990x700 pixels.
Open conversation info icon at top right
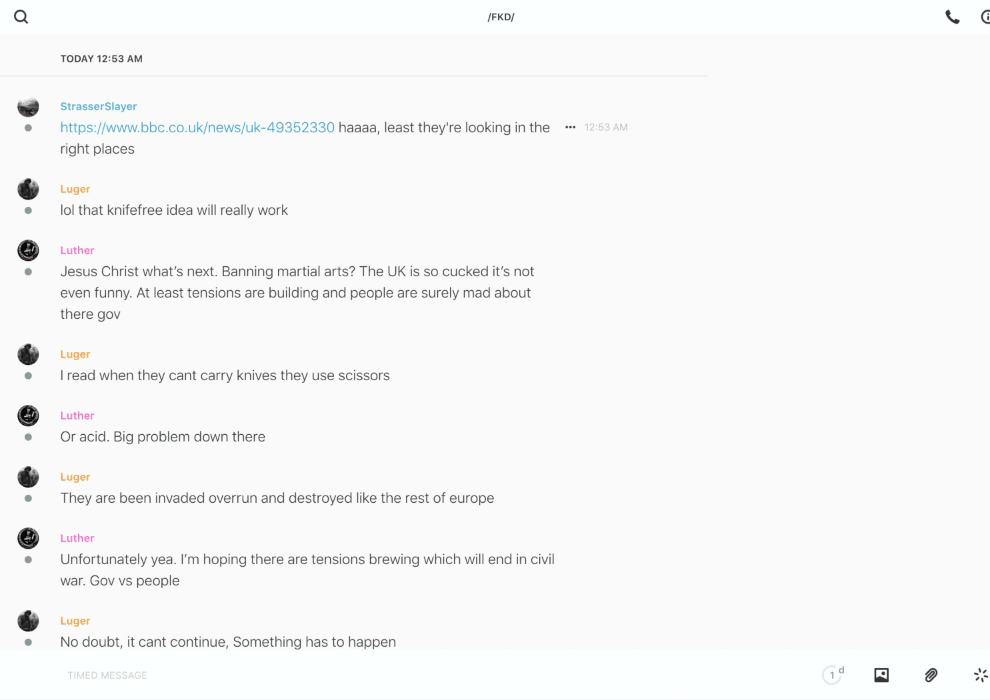pos(985,17)
